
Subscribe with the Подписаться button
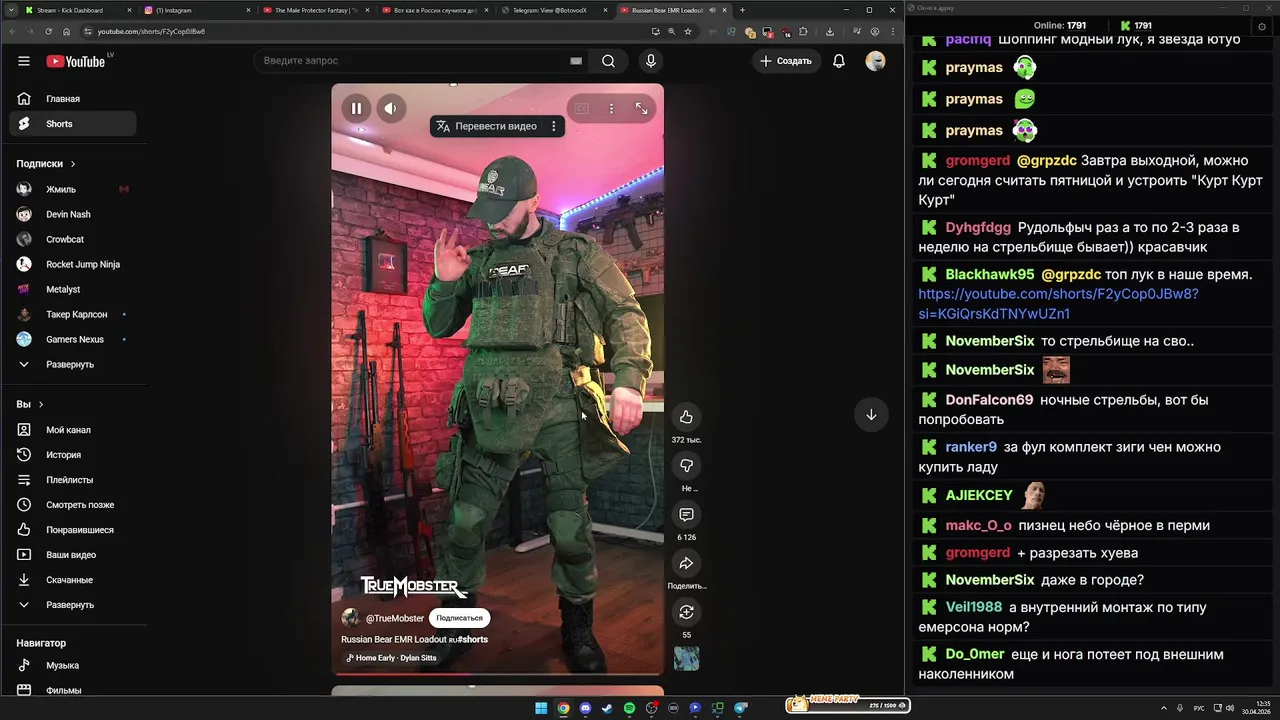point(459,618)
